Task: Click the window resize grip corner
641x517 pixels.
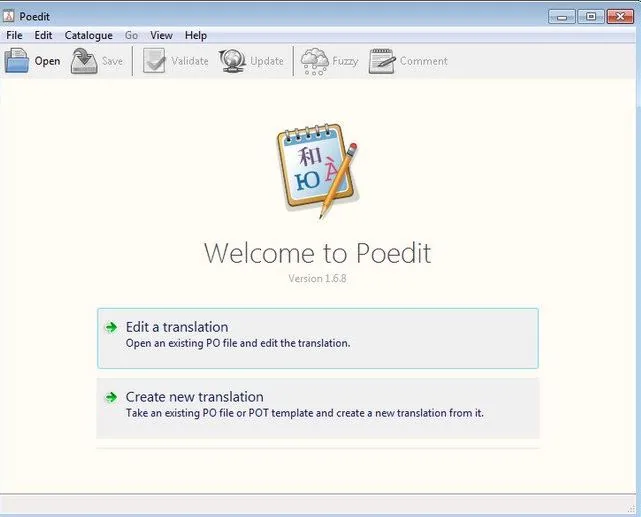Action: coord(632,508)
